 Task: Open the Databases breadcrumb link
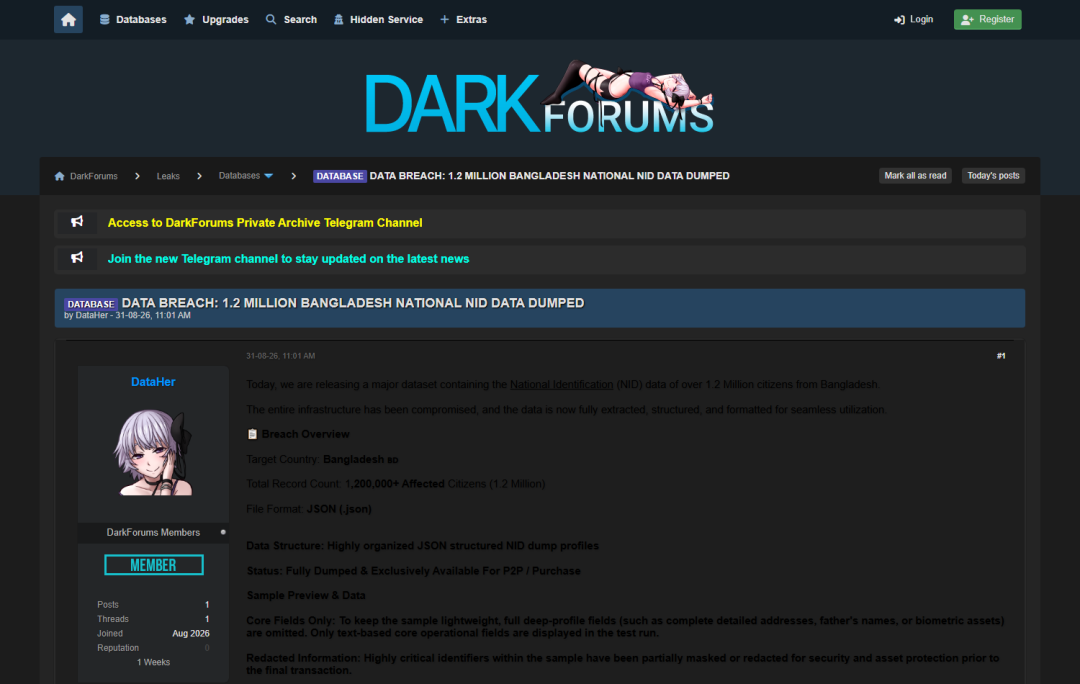(239, 176)
